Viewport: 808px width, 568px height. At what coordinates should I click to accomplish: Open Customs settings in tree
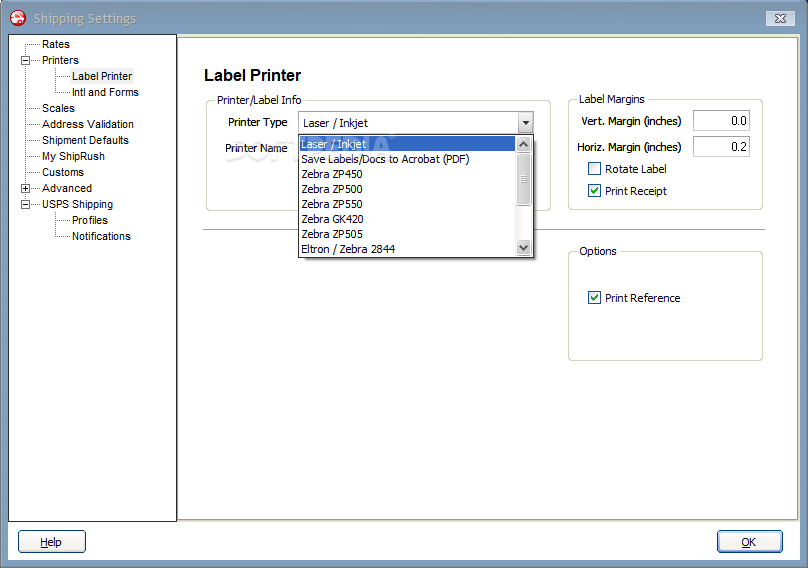(x=62, y=172)
